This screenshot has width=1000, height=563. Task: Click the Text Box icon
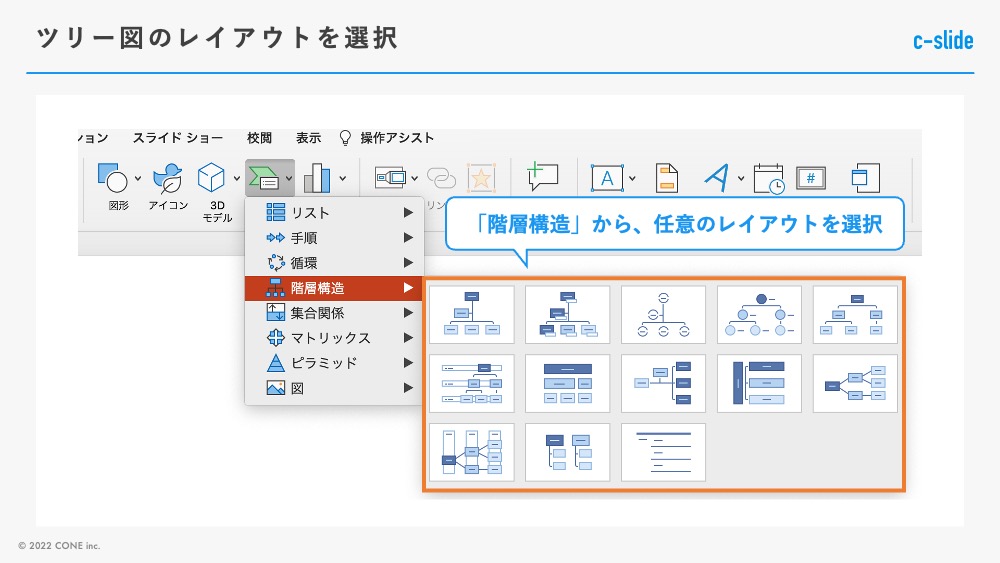point(607,178)
